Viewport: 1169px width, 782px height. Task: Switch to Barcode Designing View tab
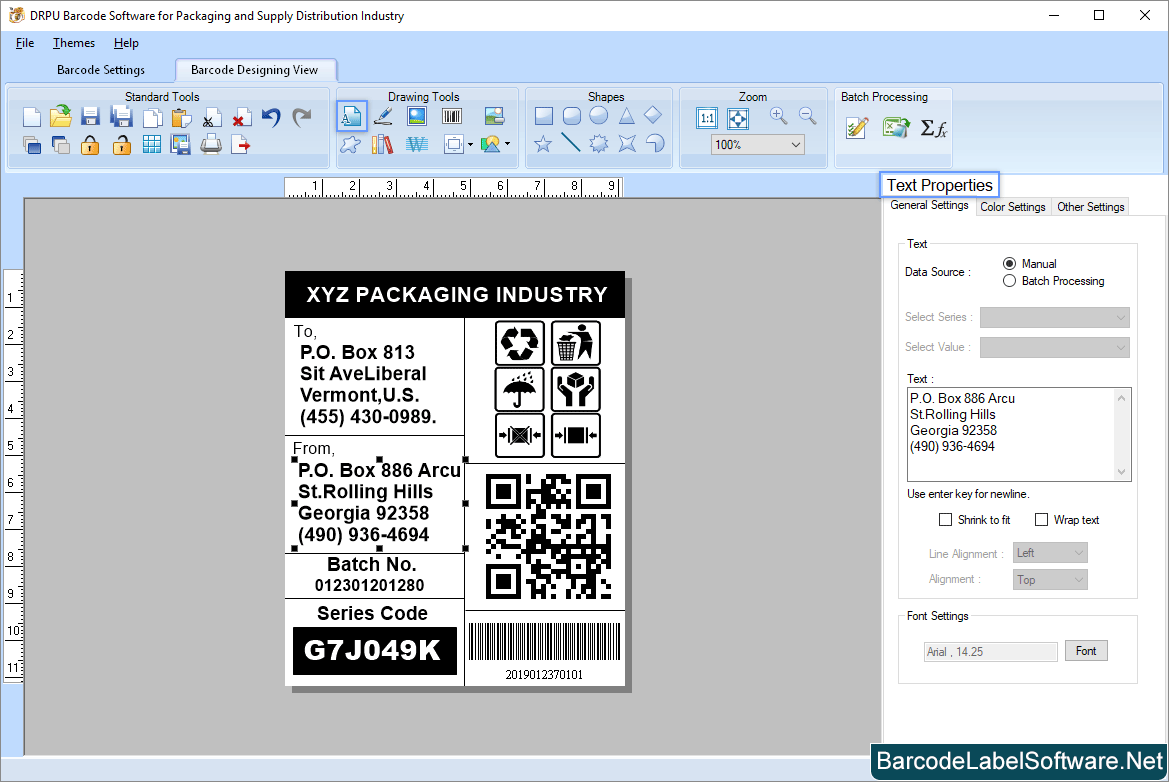pyautogui.click(x=254, y=70)
